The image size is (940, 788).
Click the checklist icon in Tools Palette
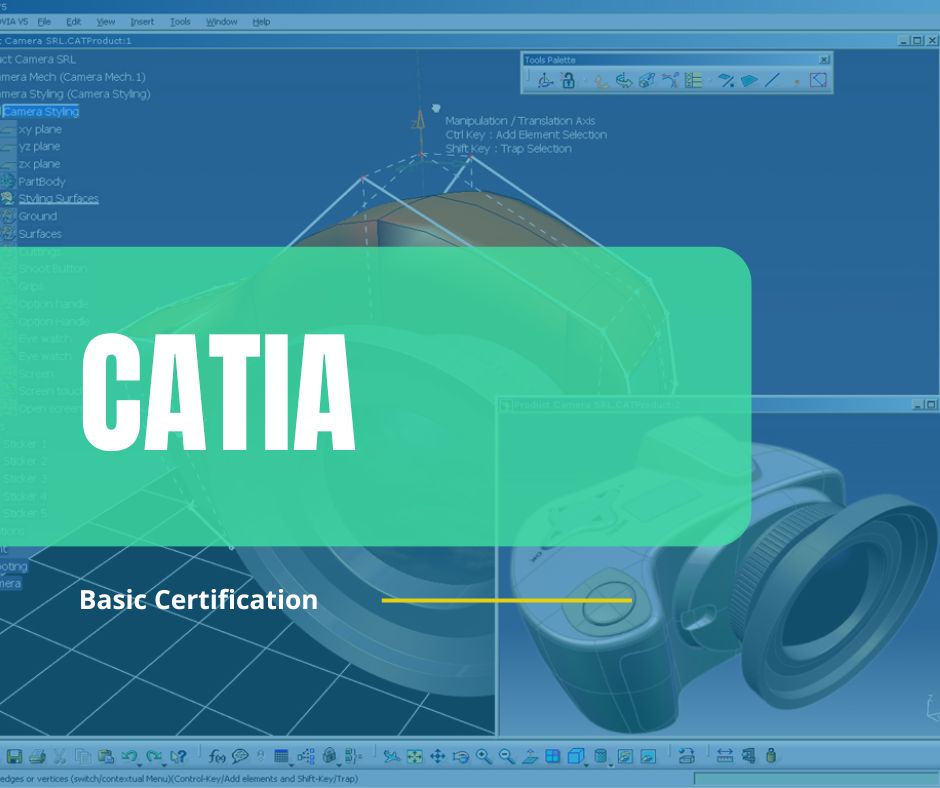694,80
